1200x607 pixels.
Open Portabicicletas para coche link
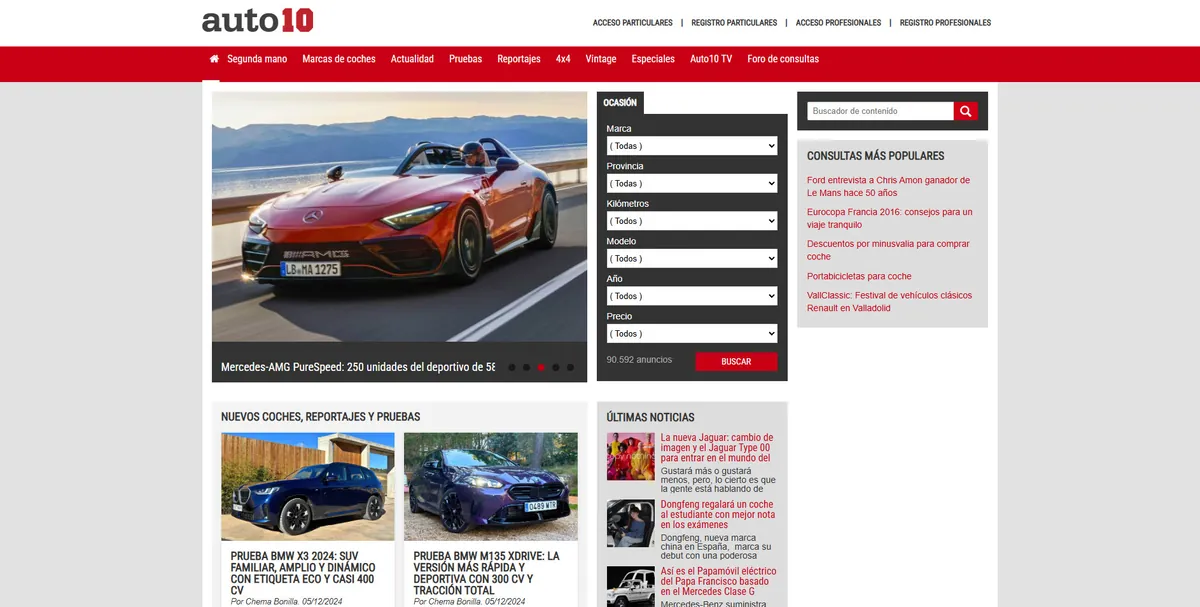[859, 276]
